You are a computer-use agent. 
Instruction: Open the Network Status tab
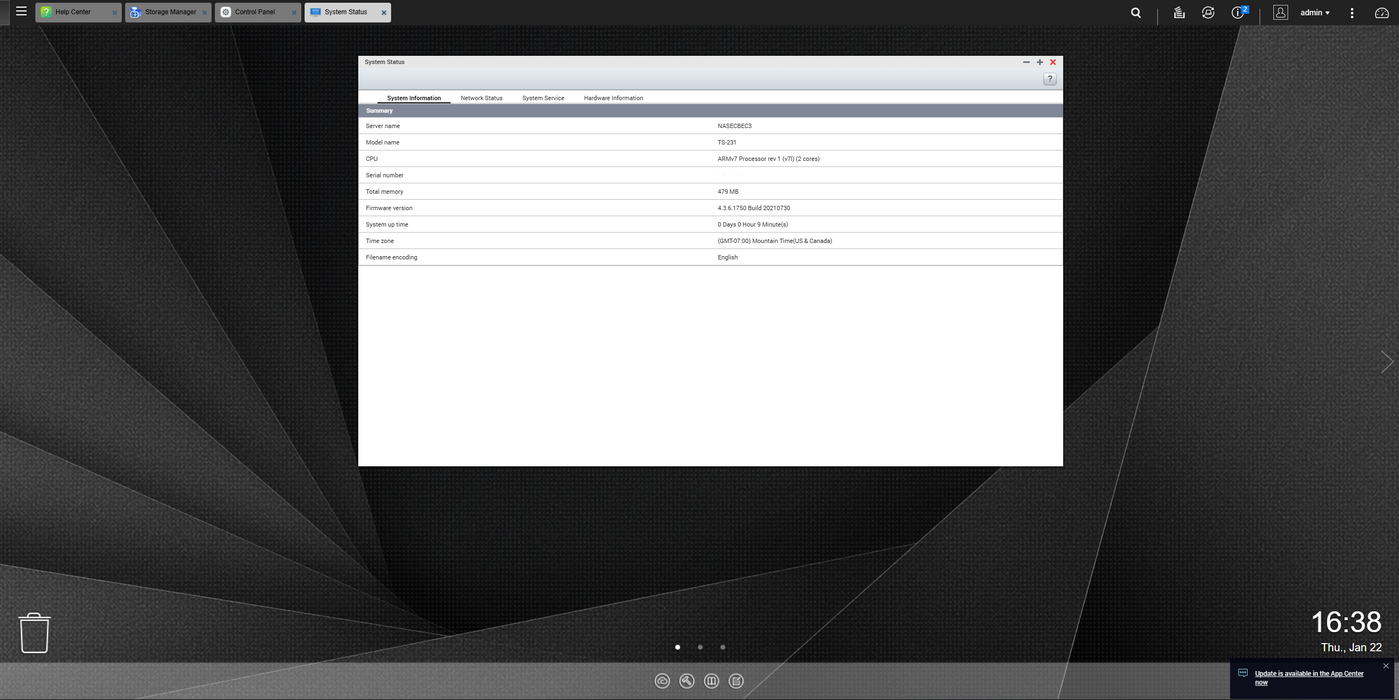[x=481, y=98]
